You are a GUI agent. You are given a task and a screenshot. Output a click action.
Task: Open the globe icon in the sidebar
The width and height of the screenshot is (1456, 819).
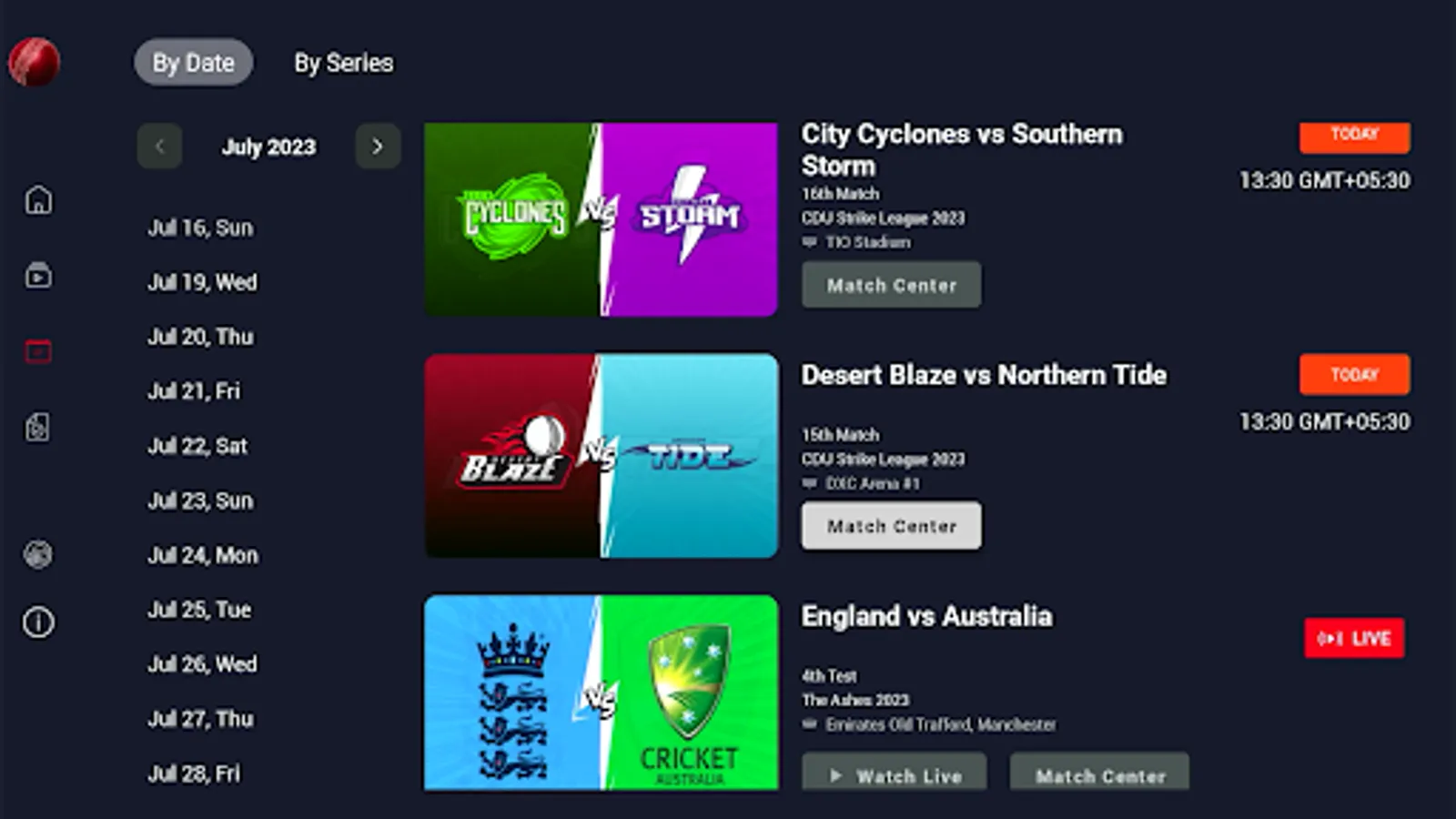(38, 554)
